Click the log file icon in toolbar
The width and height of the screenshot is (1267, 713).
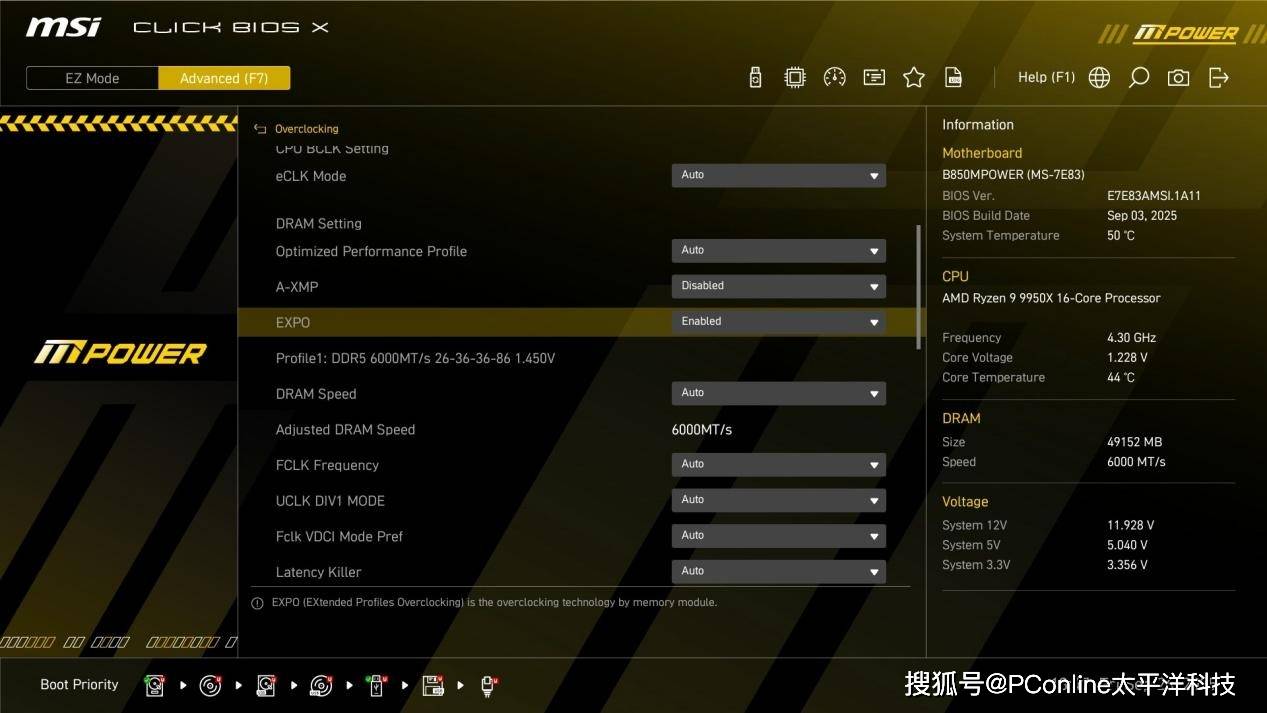click(954, 77)
